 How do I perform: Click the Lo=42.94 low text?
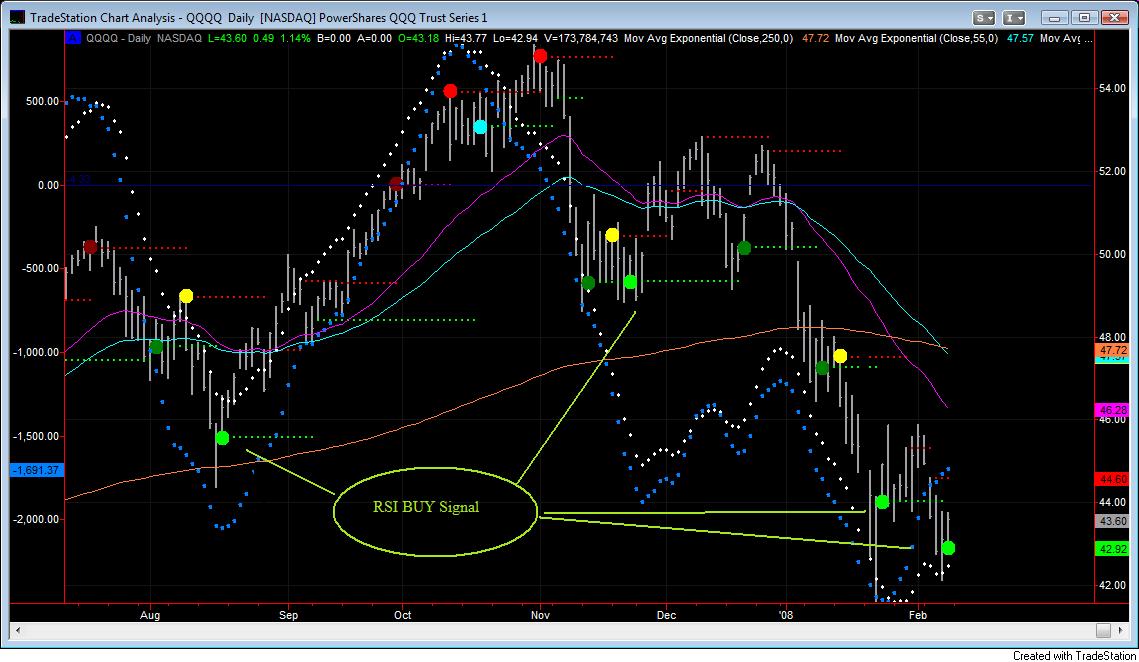point(515,38)
